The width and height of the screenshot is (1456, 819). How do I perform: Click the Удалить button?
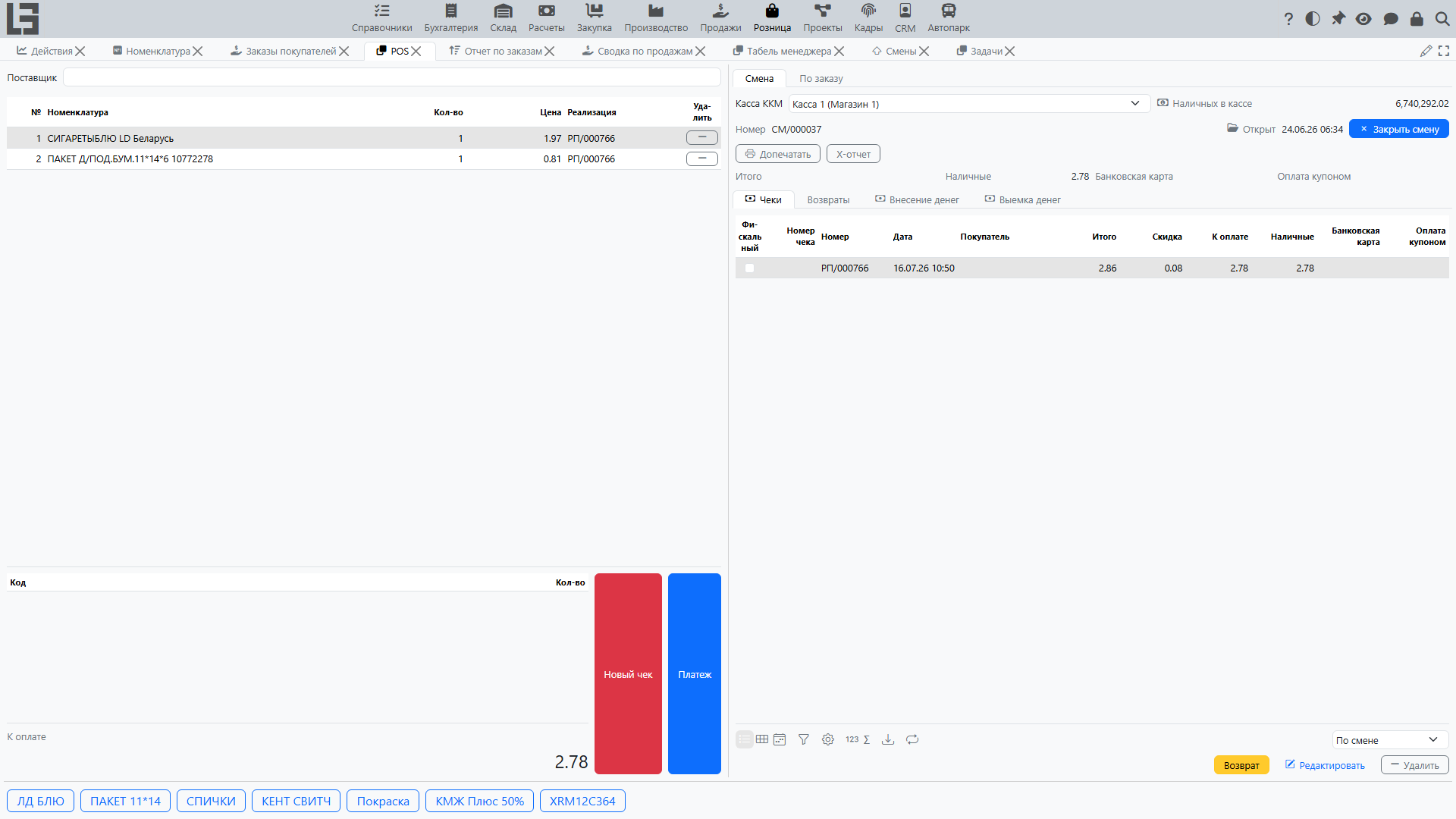coord(1414,765)
